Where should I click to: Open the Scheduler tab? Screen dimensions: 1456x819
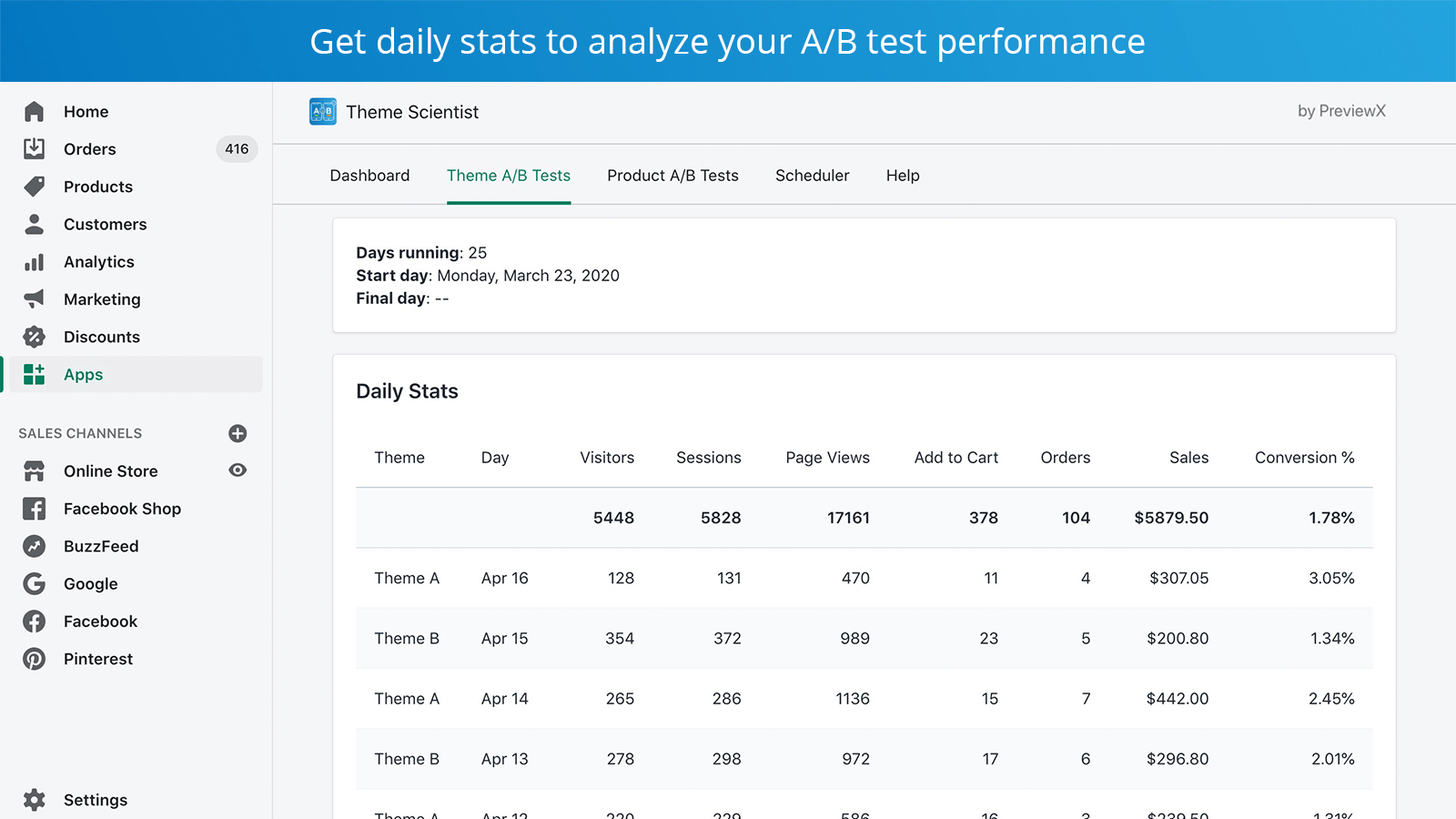point(812,176)
